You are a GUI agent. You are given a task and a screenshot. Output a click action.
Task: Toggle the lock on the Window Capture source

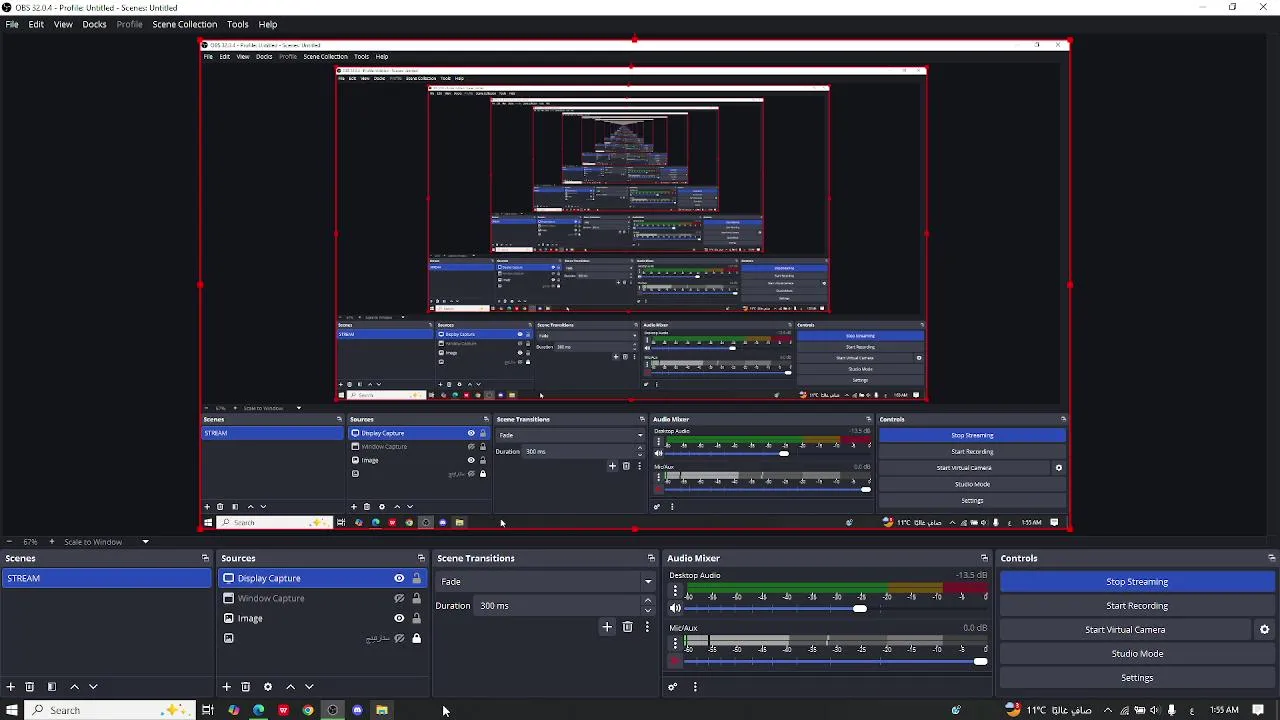pyautogui.click(x=416, y=598)
